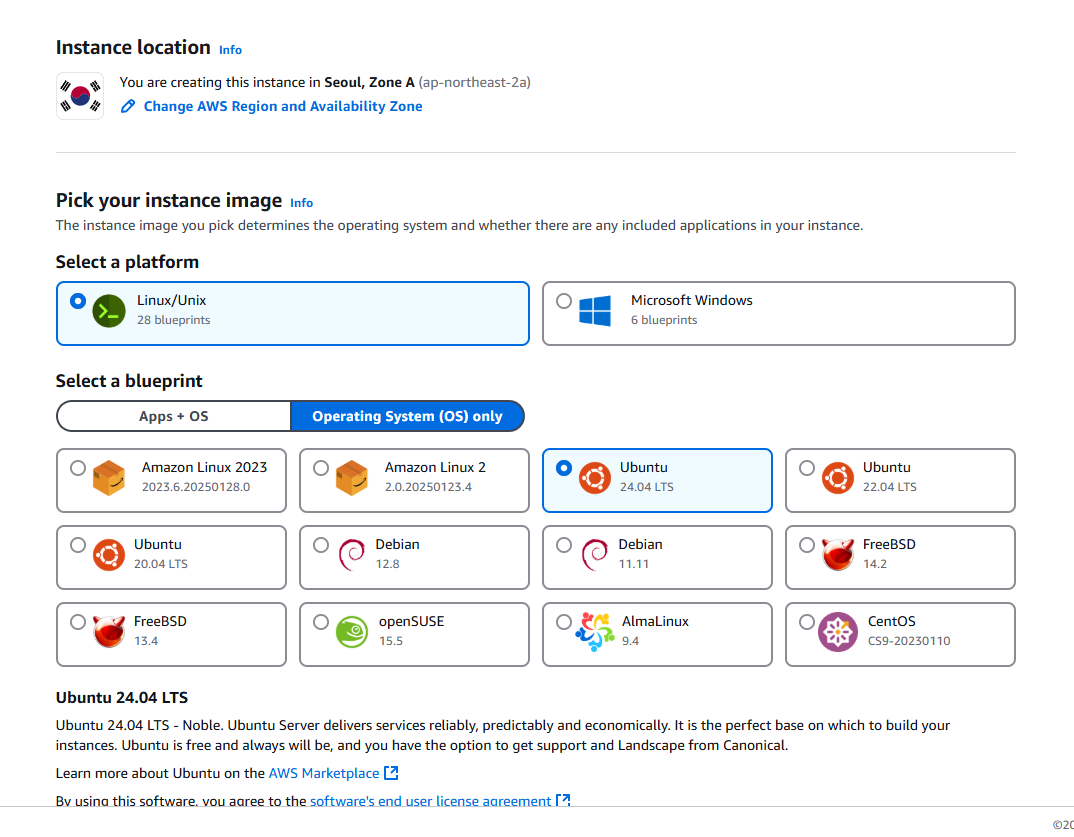The image size is (1074, 837).
Task: Click the 'Ubuntu 24.04 LTS' description heading
Action: click(x=122, y=697)
